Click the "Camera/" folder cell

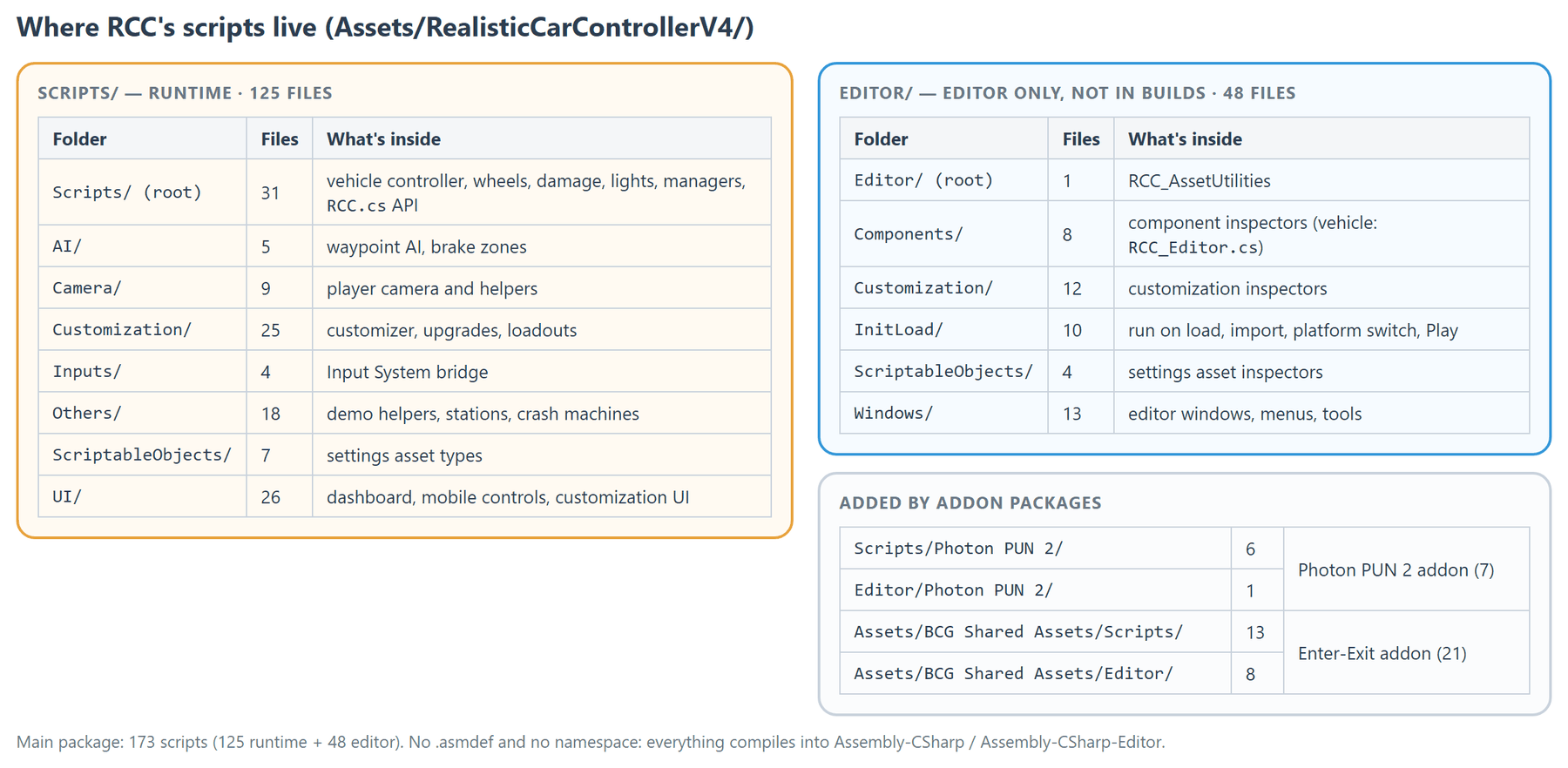143,288
